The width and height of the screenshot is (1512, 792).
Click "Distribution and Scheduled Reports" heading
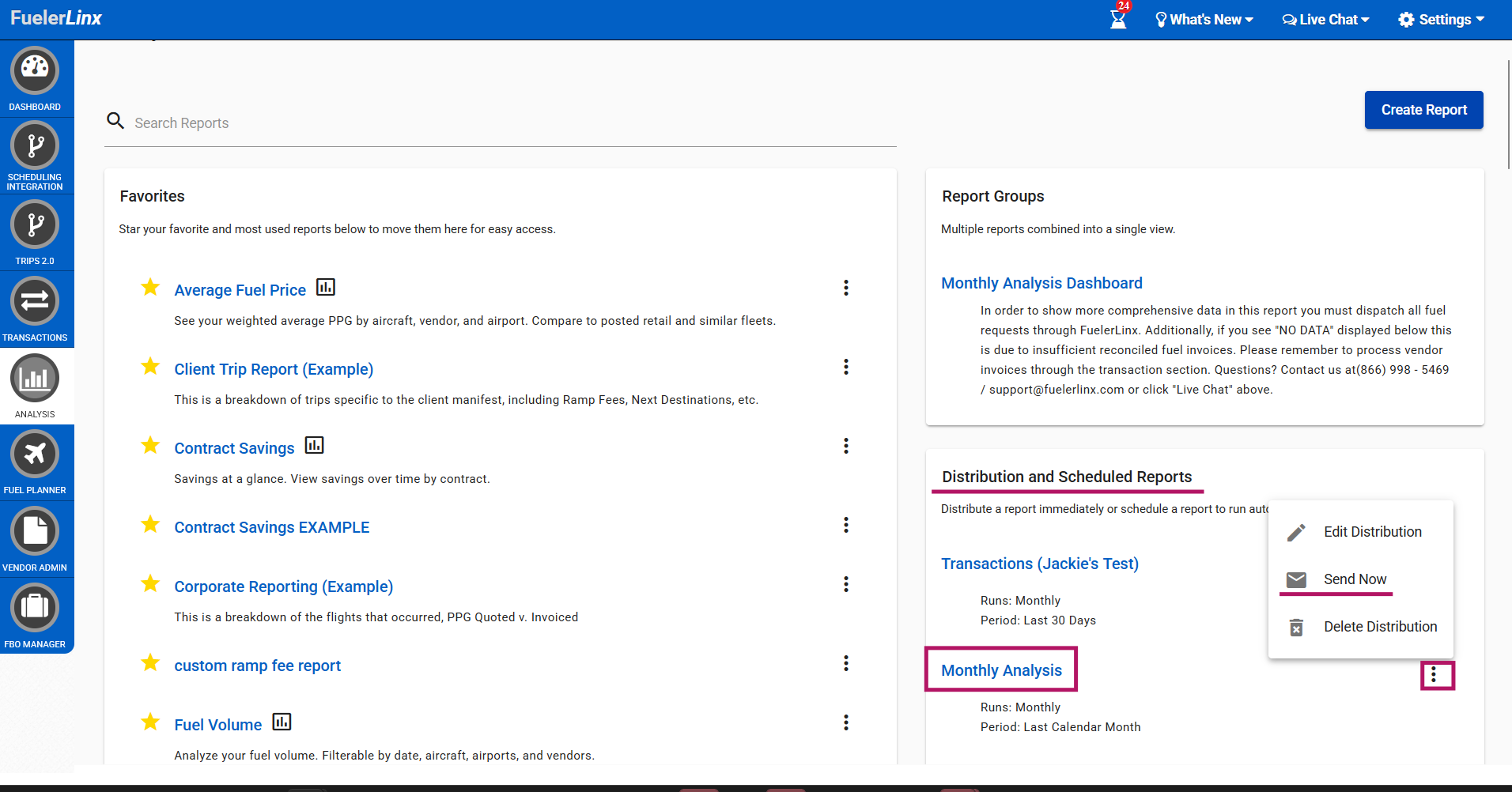tap(1067, 477)
